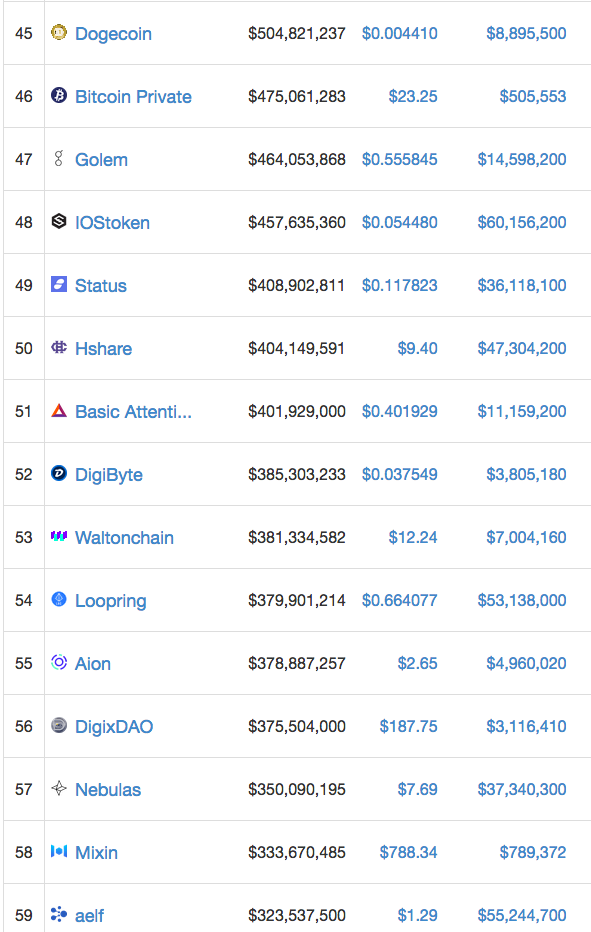Click the Loopring logo icon
The height and width of the screenshot is (932, 591).
[x=59, y=599]
